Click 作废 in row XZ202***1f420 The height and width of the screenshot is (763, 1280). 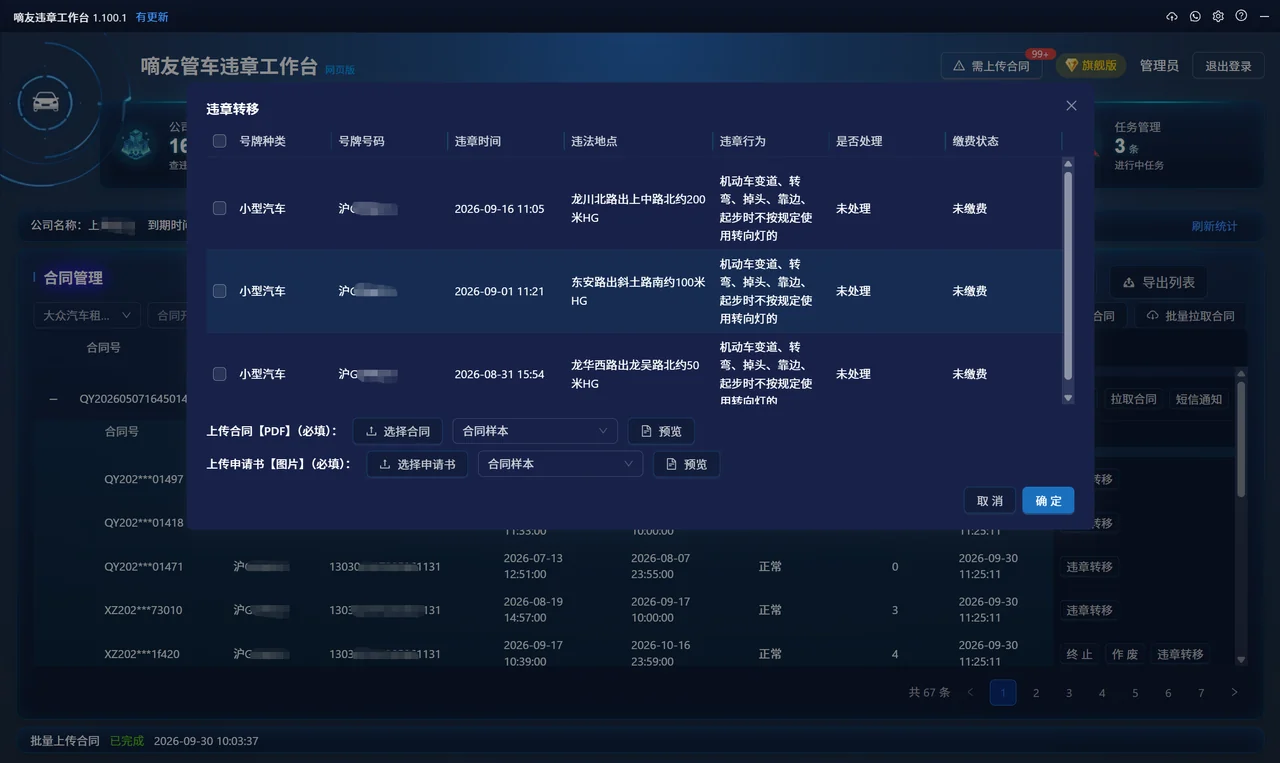point(1125,654)
